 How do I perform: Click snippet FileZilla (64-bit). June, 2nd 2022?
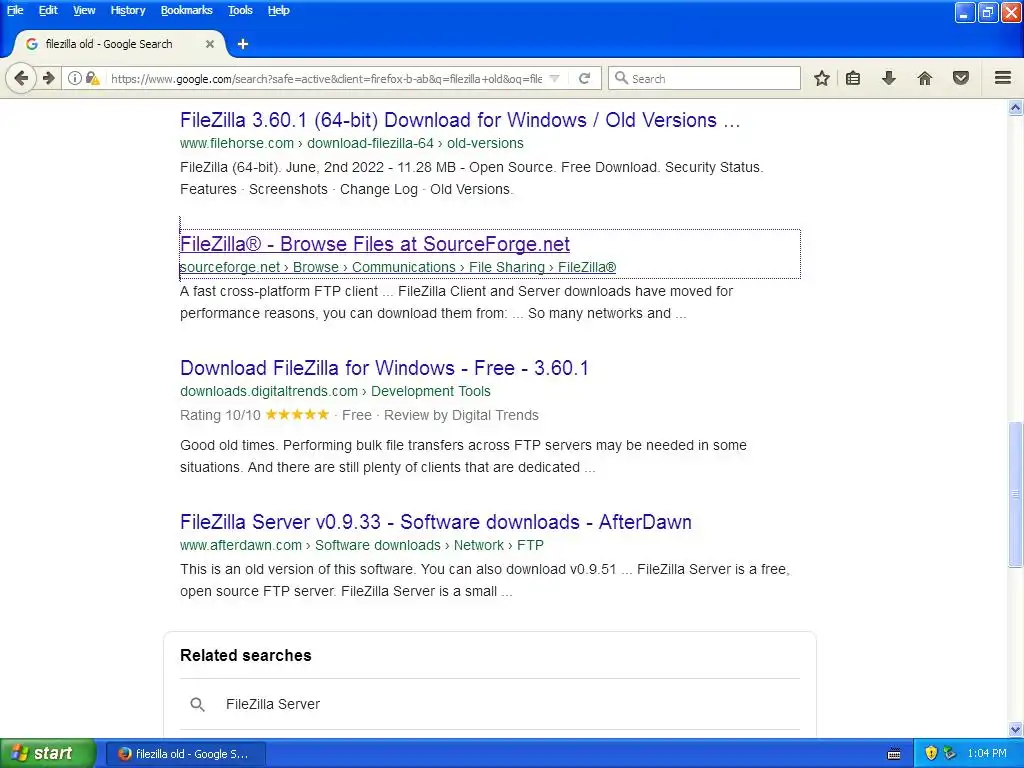pos(472,178)
